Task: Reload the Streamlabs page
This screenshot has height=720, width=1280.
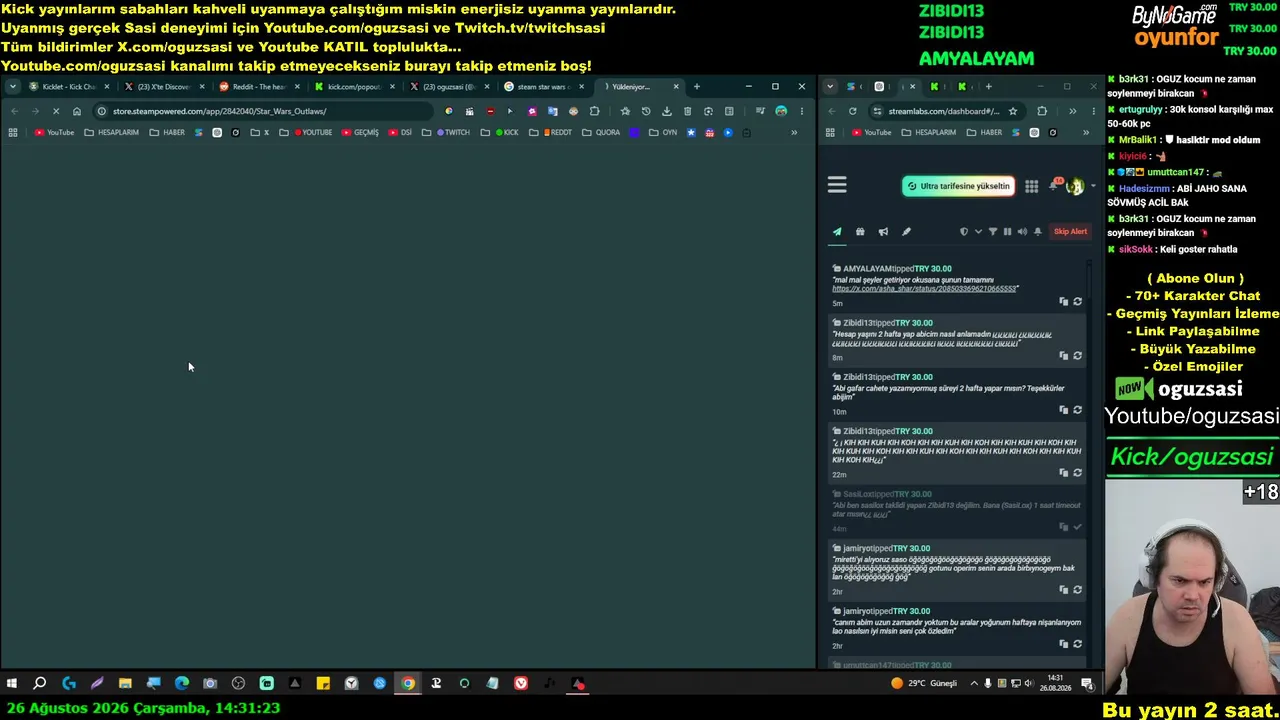Action: [x=853, y=111]
